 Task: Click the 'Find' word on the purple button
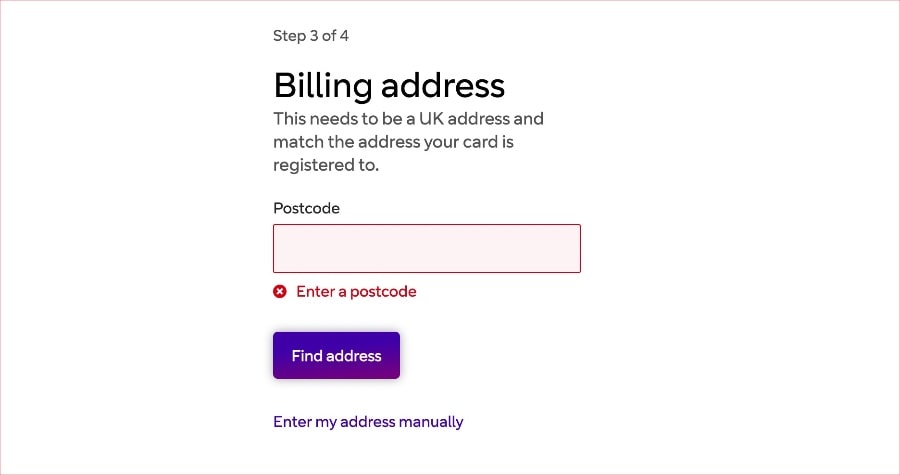coord(307,356)
